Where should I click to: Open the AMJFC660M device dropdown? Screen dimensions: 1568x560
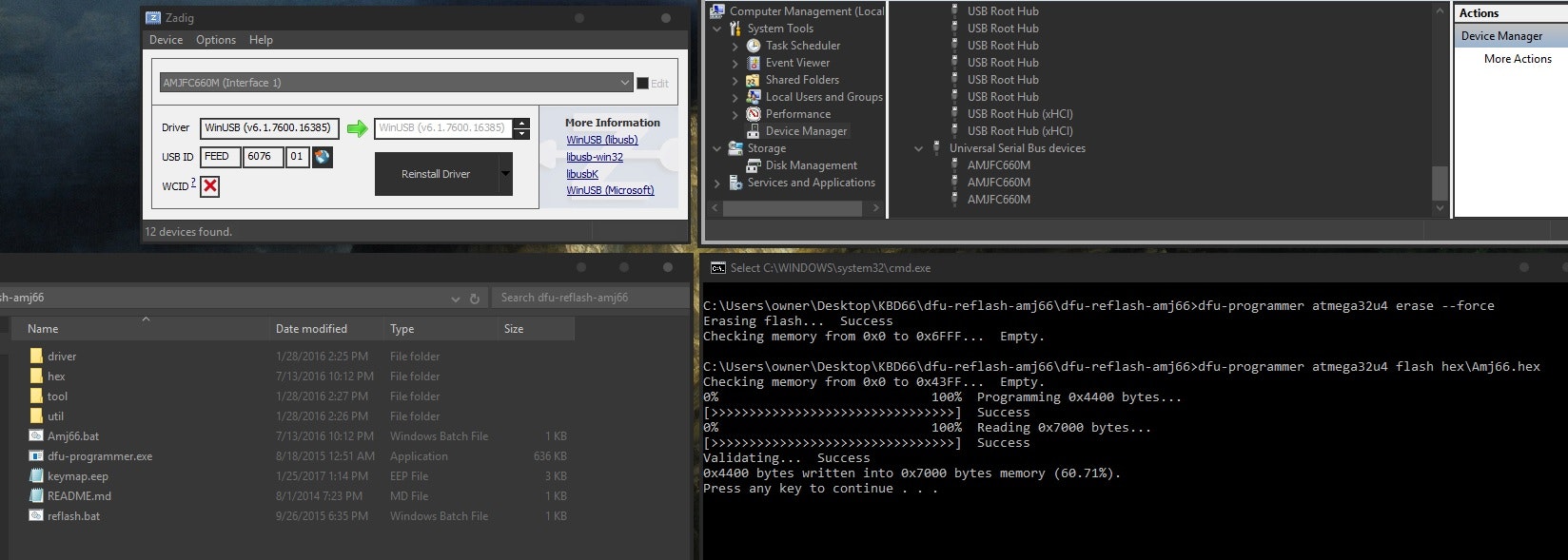pyautogui.click(x=624, y=83)
